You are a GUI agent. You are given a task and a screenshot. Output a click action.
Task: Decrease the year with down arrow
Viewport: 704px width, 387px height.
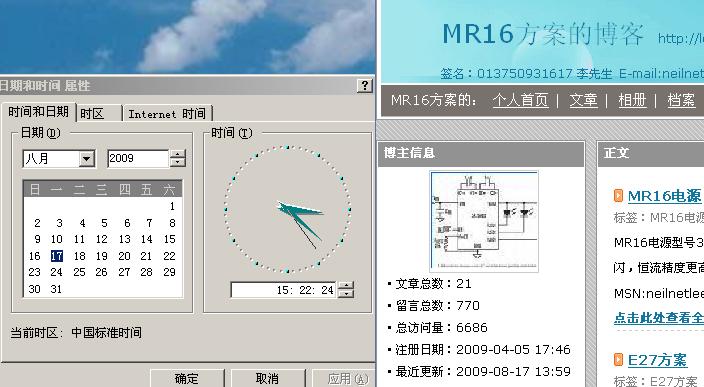click(x=178, y=163)
